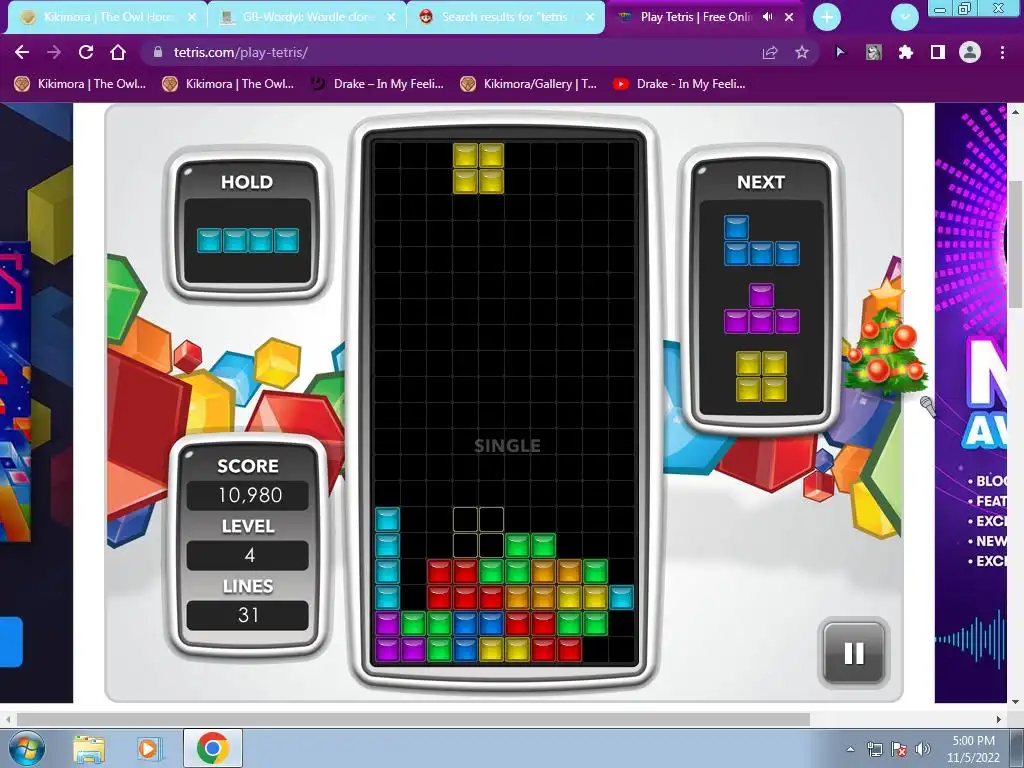This screenshot has width=1024, height=768.
Task: Click the browser forward arrow
Action: coord(54,52)
